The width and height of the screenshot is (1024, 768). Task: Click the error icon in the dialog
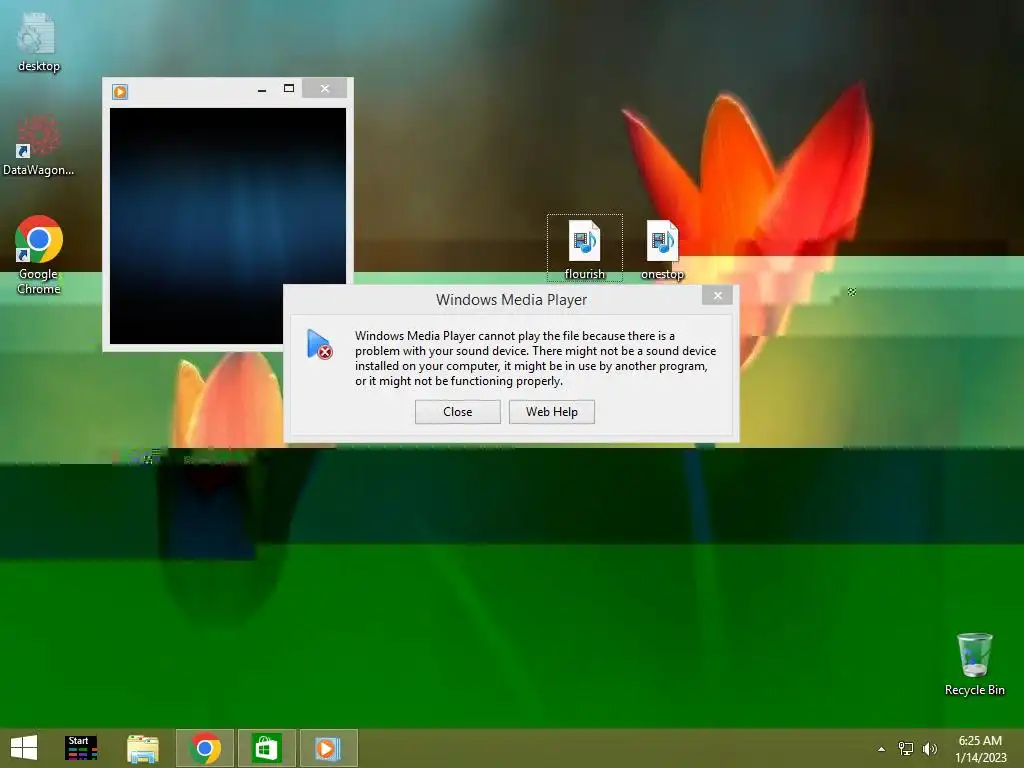pyautogui.click(x=319, y=344)
